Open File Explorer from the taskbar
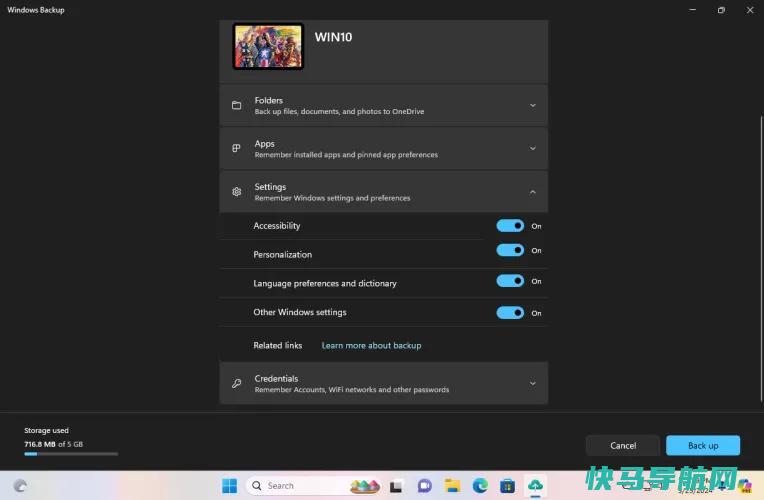The width and height of the screenshot is (764, 500). pos(452,486)
